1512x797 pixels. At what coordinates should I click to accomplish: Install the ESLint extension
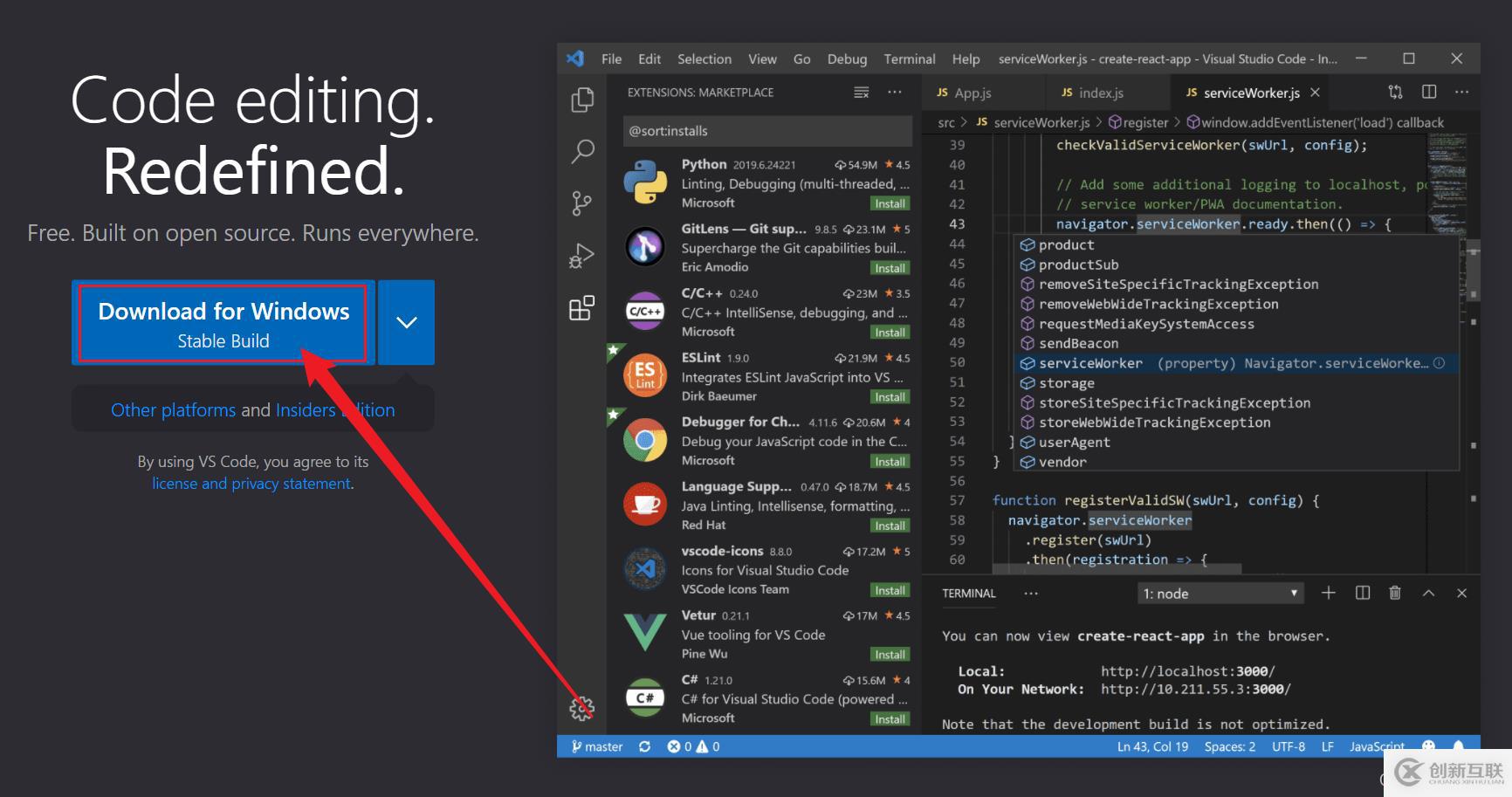[890, 397]
